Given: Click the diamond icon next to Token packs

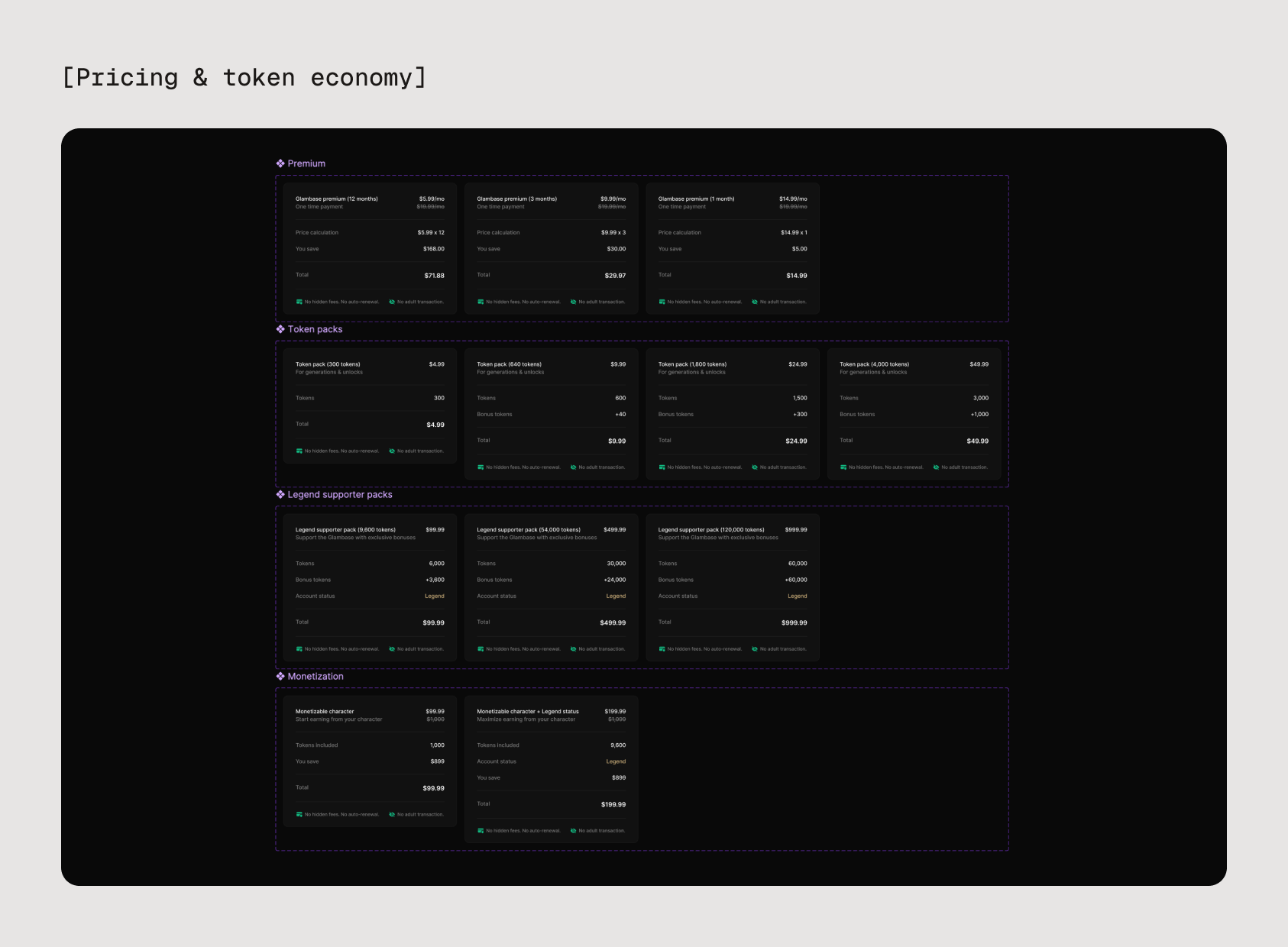Looking at the screenshot, I should tap(280, 329).
